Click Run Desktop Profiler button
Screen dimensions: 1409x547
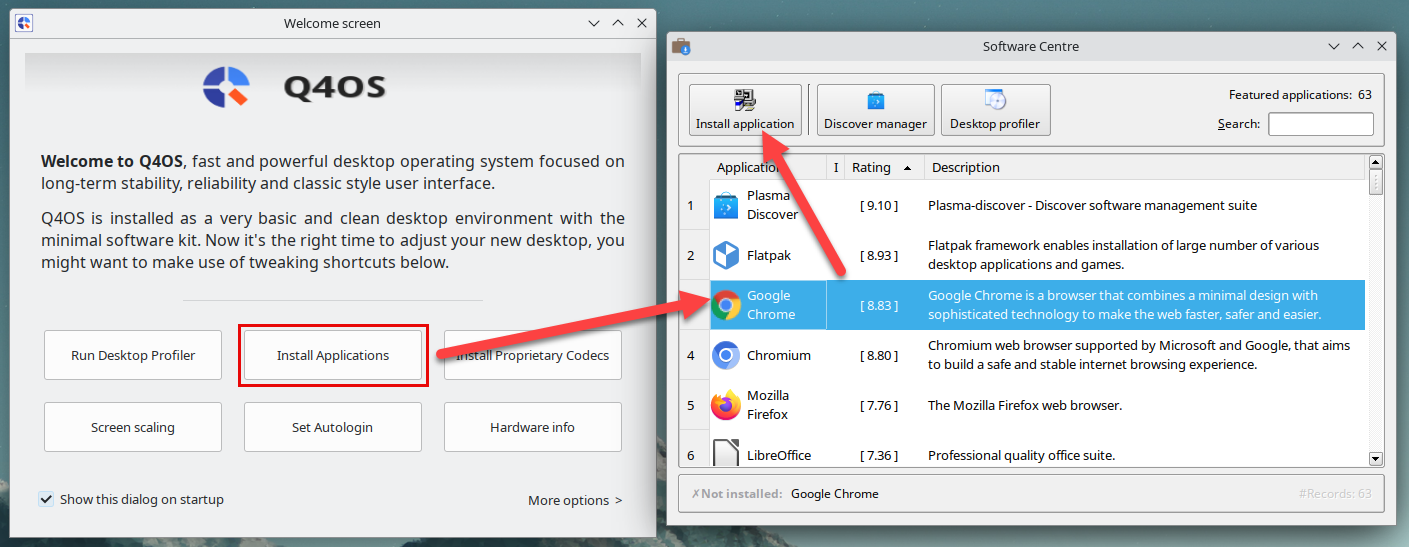coord(133,355)
